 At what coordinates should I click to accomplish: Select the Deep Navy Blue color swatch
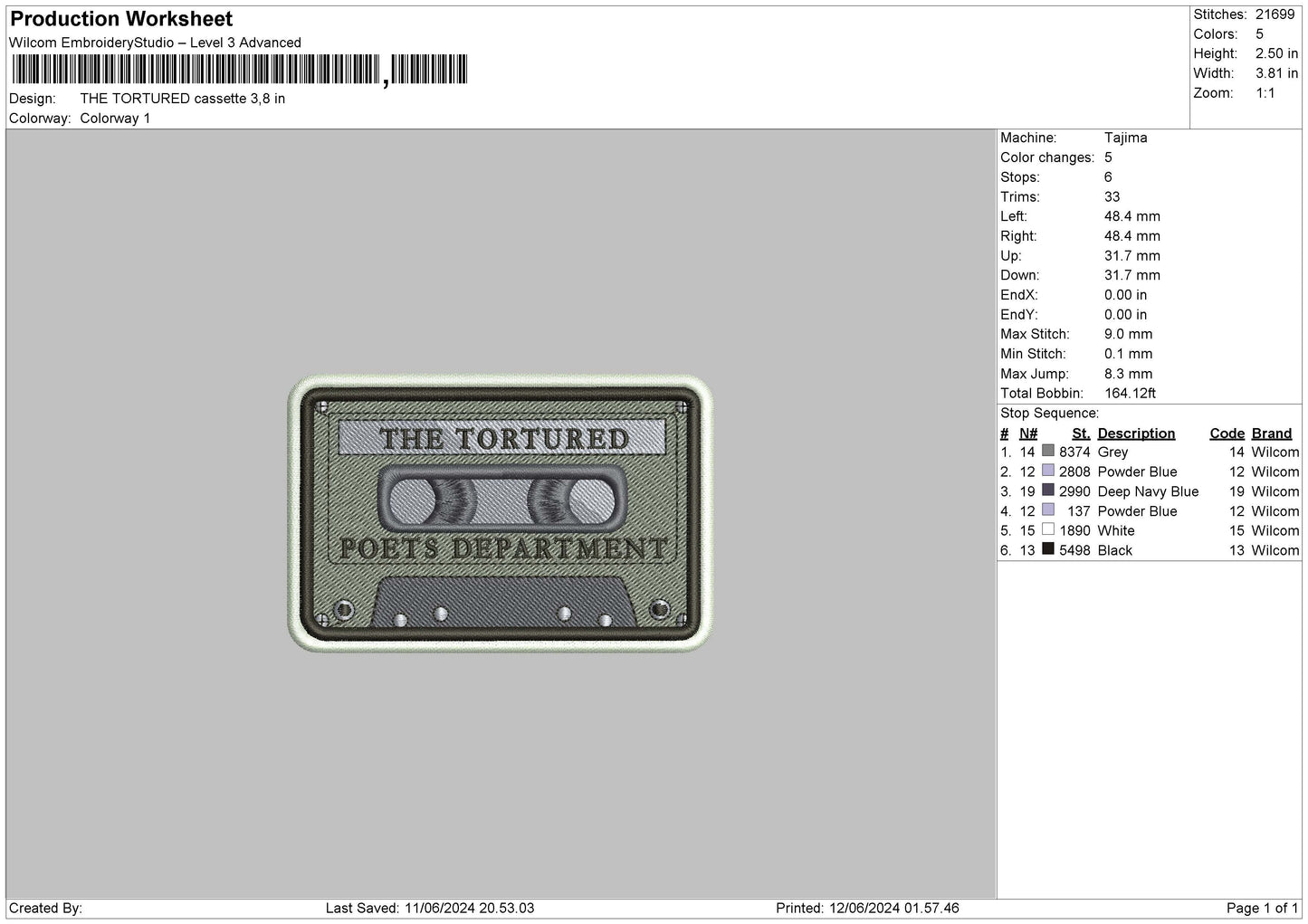pos(1048,491)
